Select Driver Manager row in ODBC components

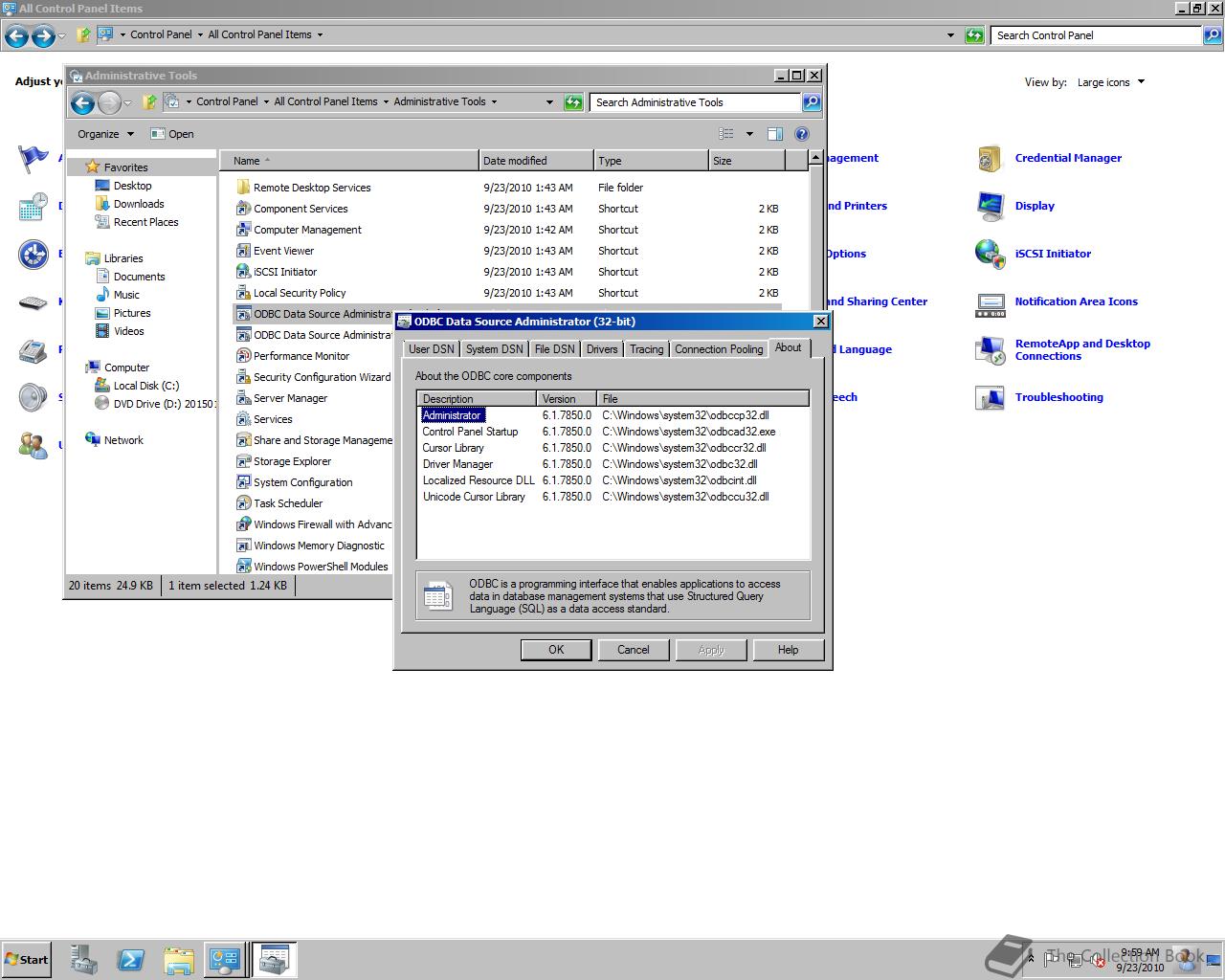(x=612, y=464)
